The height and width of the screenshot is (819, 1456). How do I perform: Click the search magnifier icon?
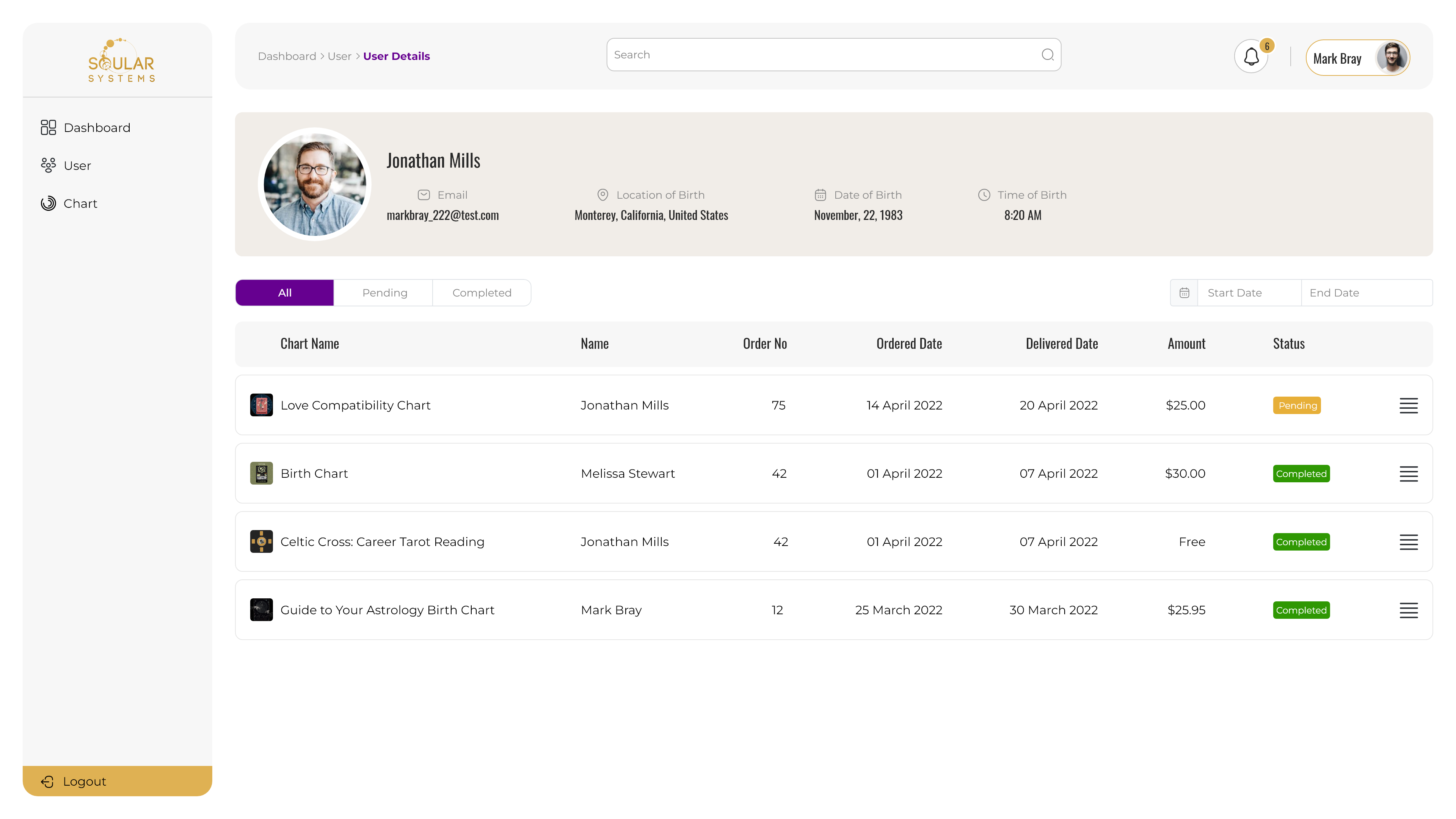(x=1047, y=55)
